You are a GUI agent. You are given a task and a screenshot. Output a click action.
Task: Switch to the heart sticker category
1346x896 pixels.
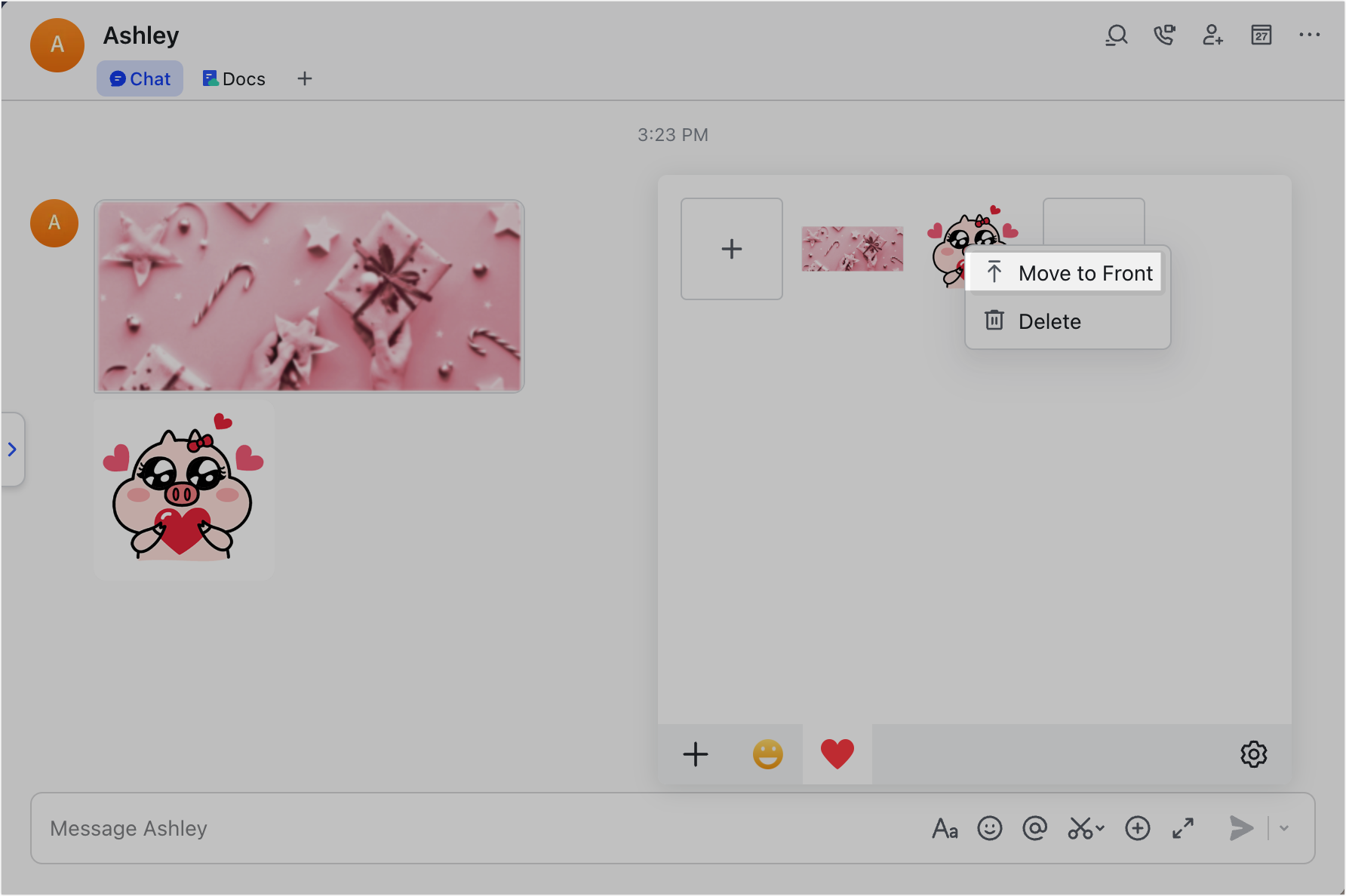coord(837,753)
